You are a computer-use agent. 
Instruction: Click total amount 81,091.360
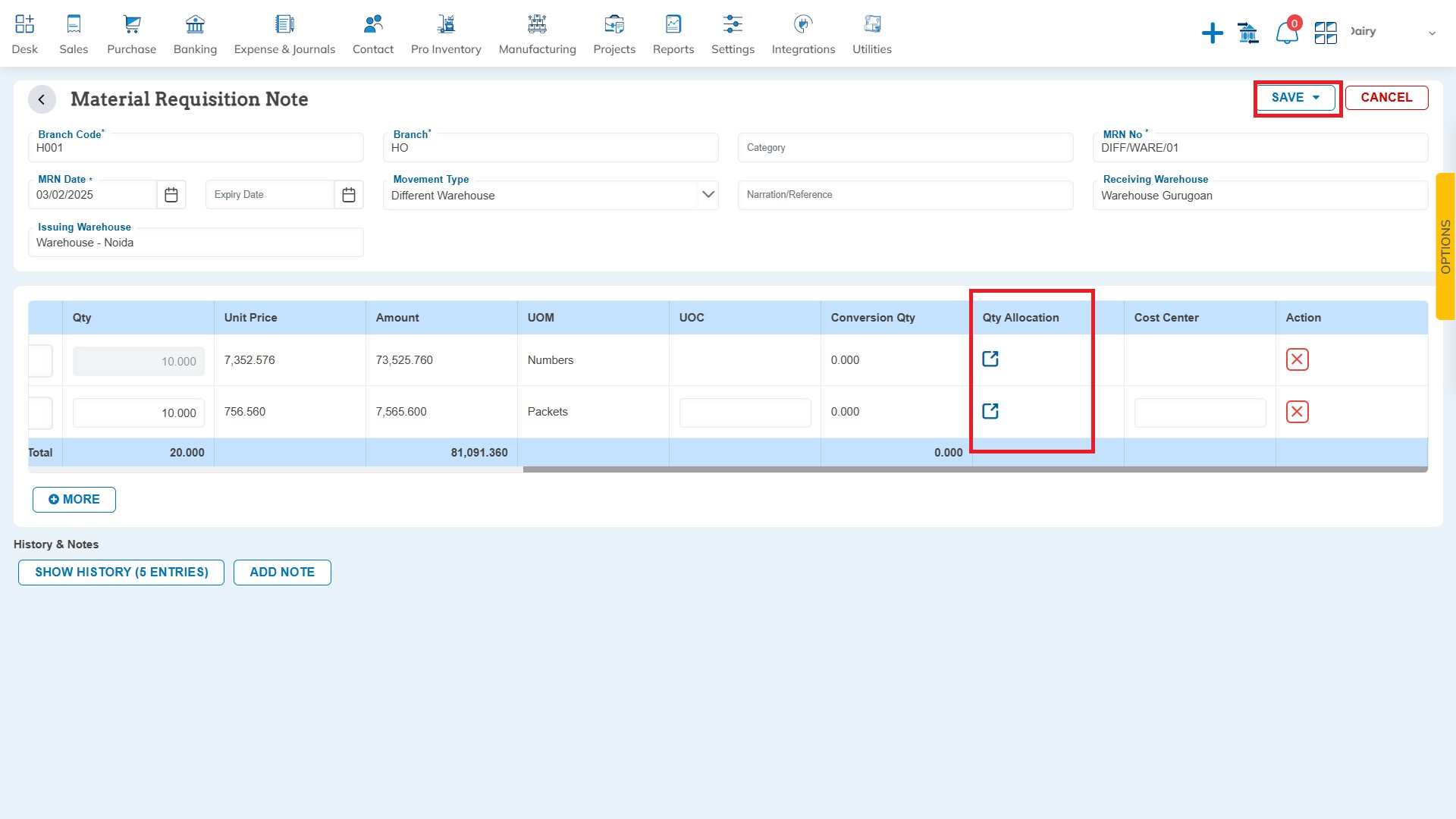pyautogui.click(x=479, y=453)
